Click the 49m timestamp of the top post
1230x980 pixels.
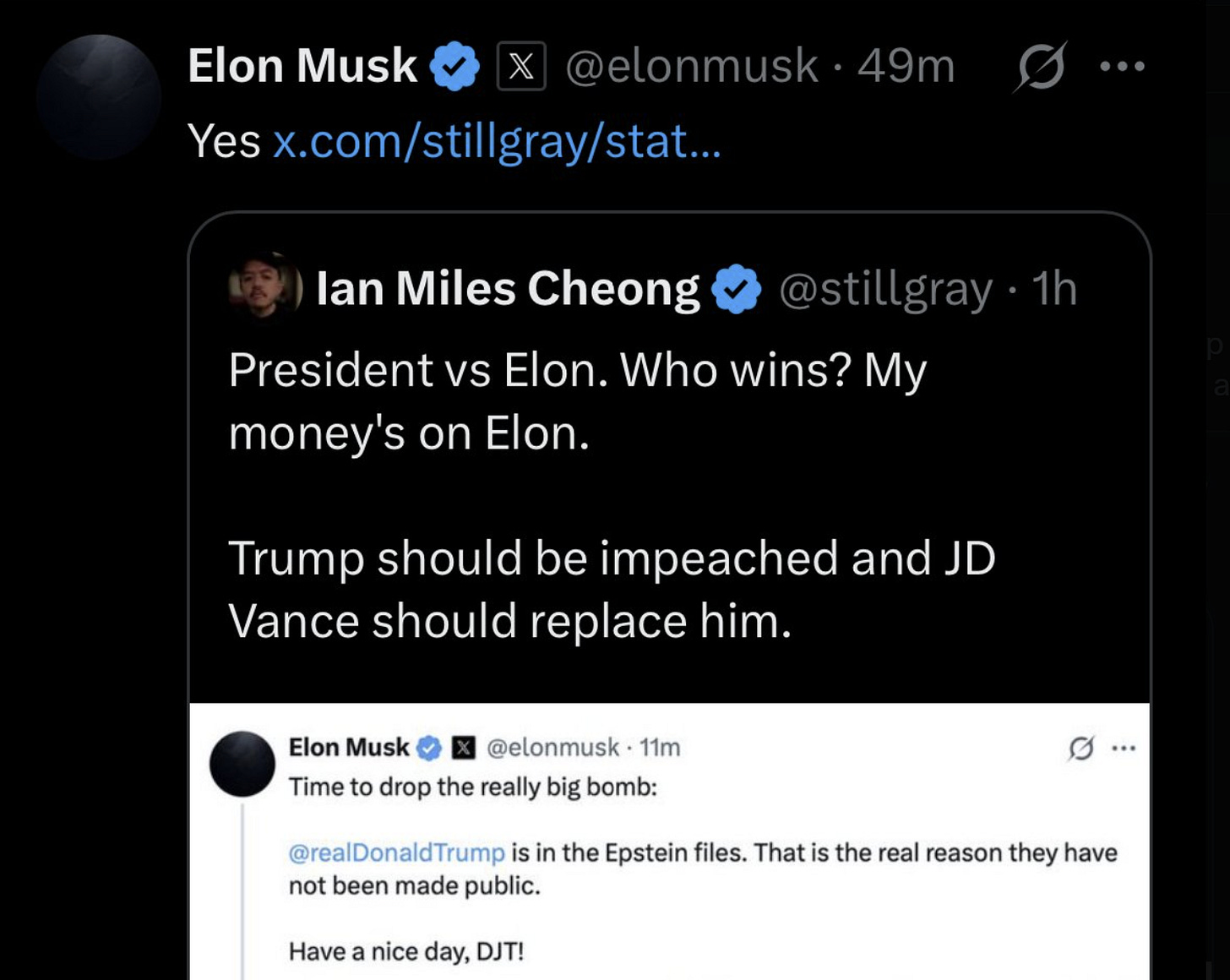click(906, 67)
